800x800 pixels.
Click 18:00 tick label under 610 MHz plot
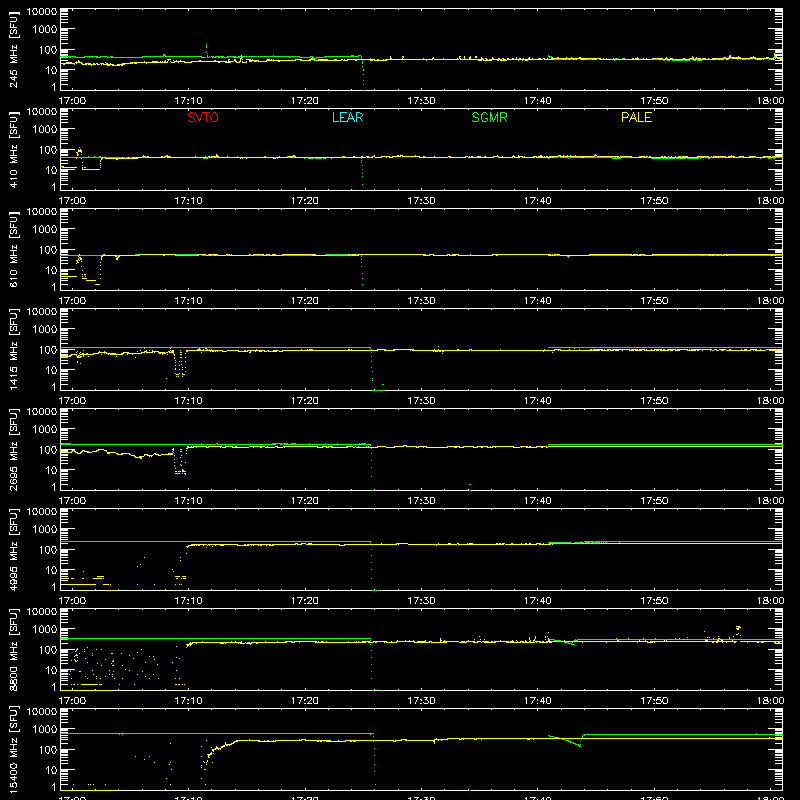click(x=770, y=301)
